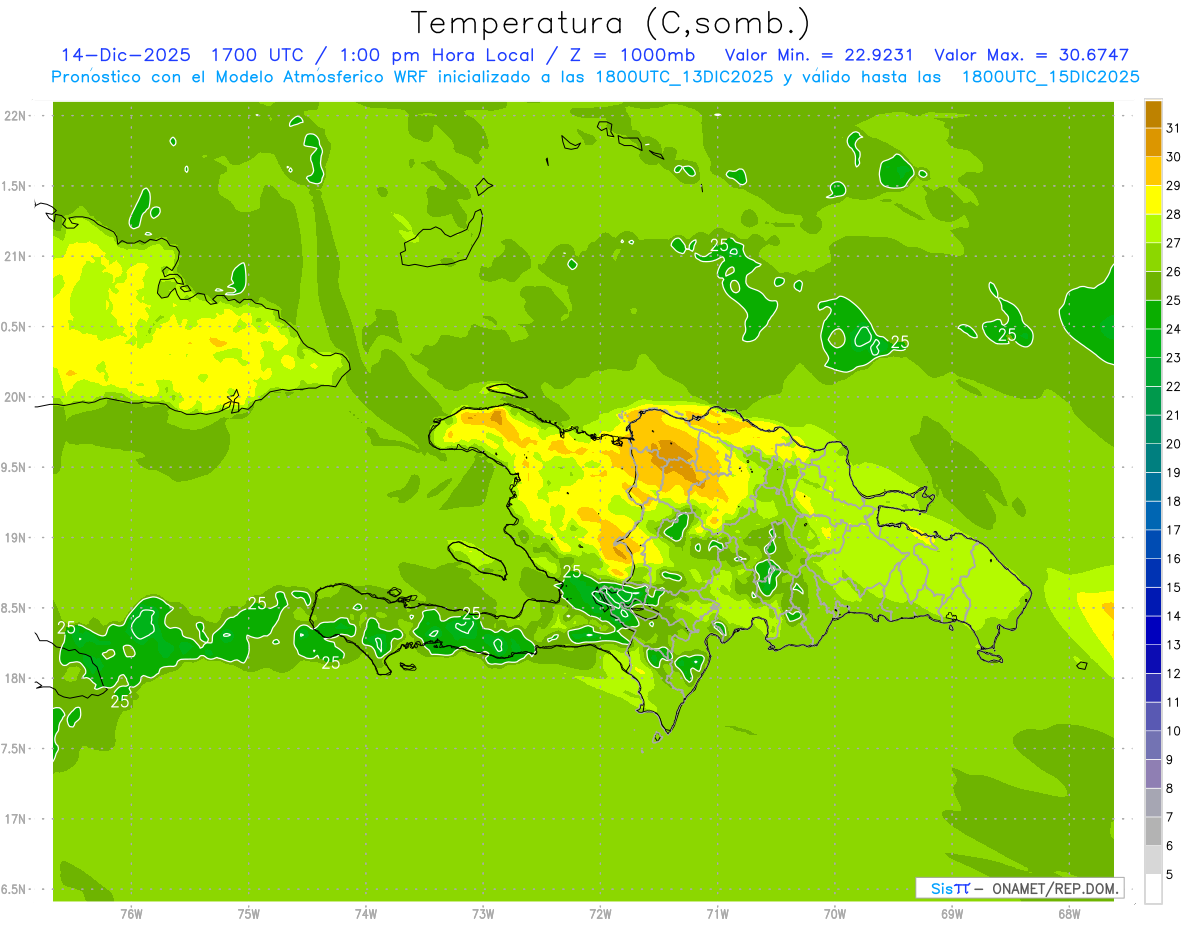1200x927 pixels.
Task: Click the '5' color bar label
Action: [1170, 874]
